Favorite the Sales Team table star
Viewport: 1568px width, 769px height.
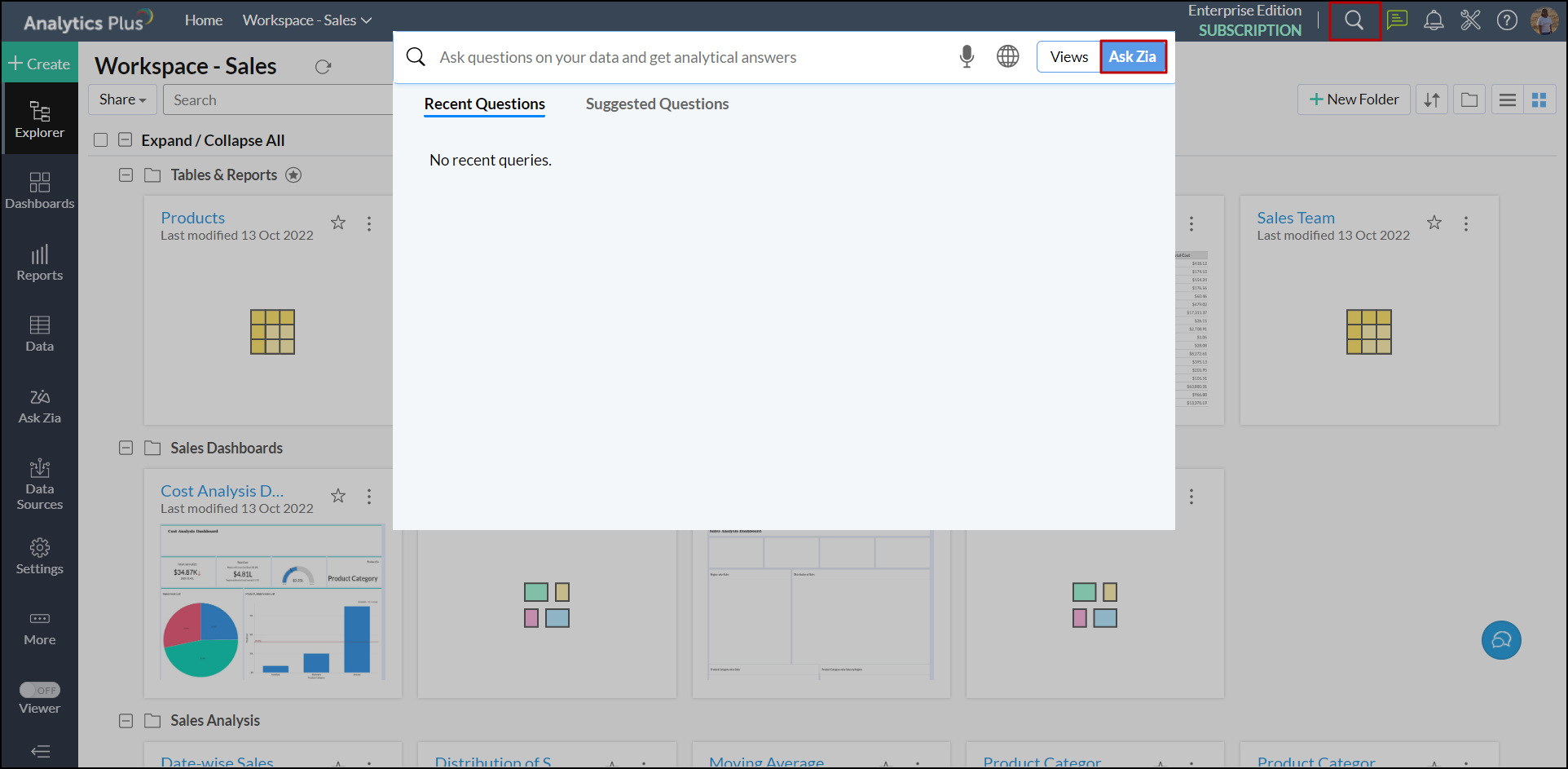pyautogui.click(x=1434, y=223)
